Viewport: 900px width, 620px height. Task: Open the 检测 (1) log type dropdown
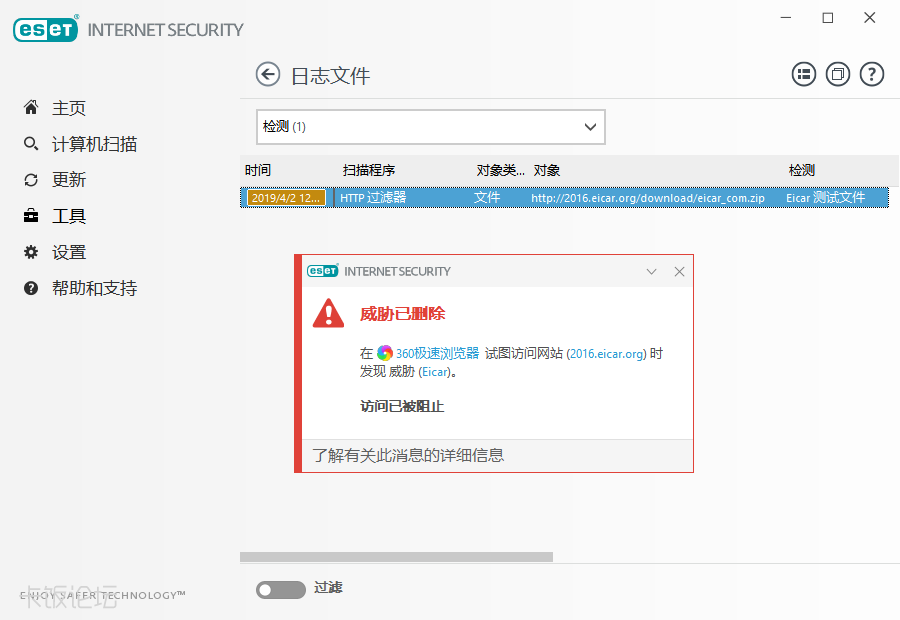click(431, 127)
